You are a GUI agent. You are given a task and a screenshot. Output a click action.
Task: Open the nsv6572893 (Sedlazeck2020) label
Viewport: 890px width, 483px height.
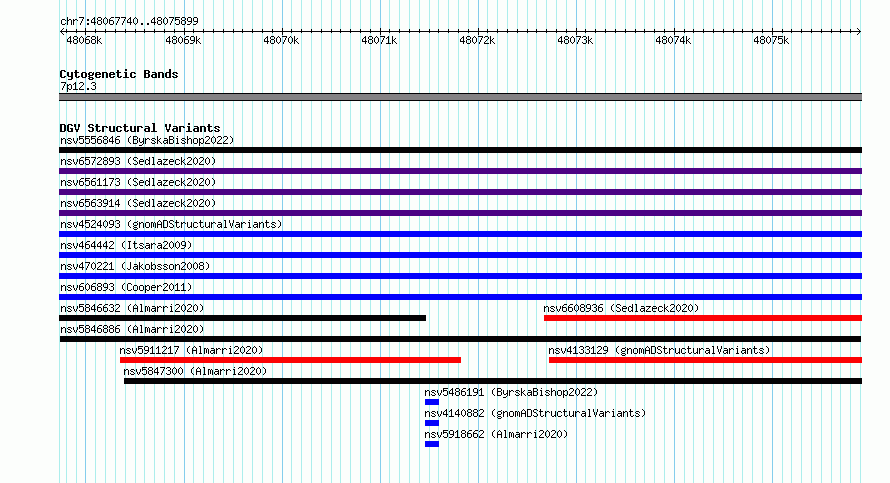[x=138, y=161]
